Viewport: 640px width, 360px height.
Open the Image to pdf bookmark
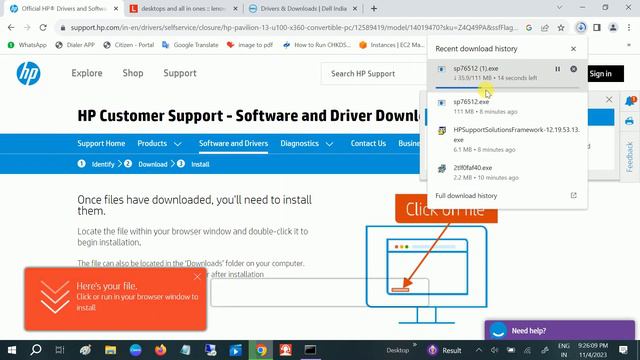coord(250,45)
